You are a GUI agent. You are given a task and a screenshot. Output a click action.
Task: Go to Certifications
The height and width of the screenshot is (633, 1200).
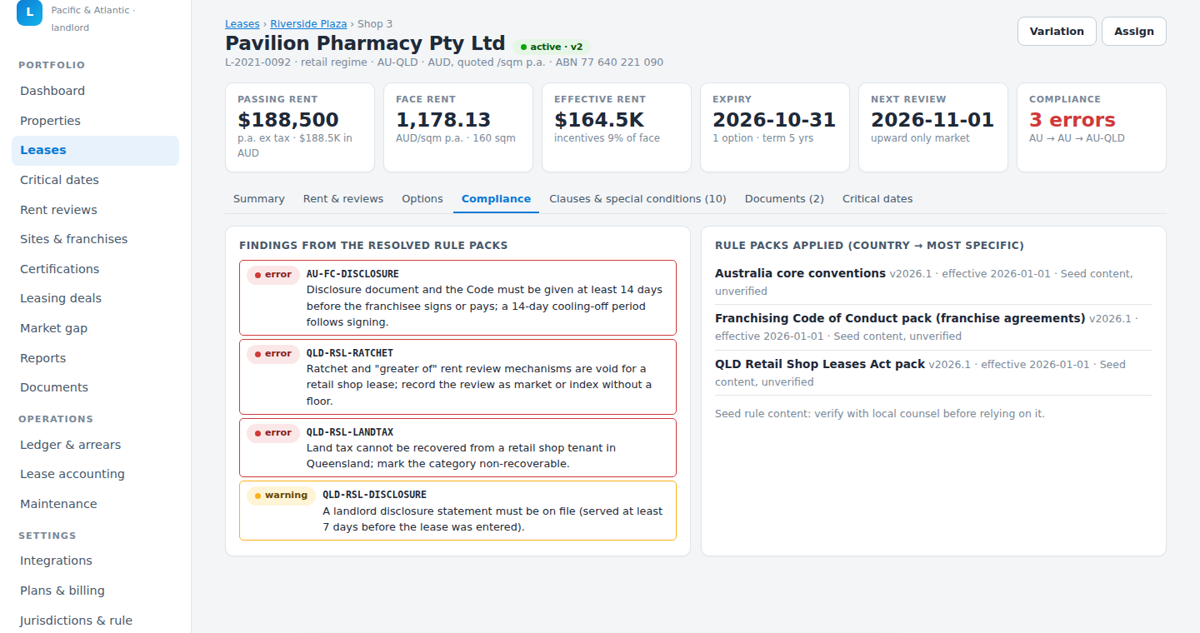(x=95, y=269)
